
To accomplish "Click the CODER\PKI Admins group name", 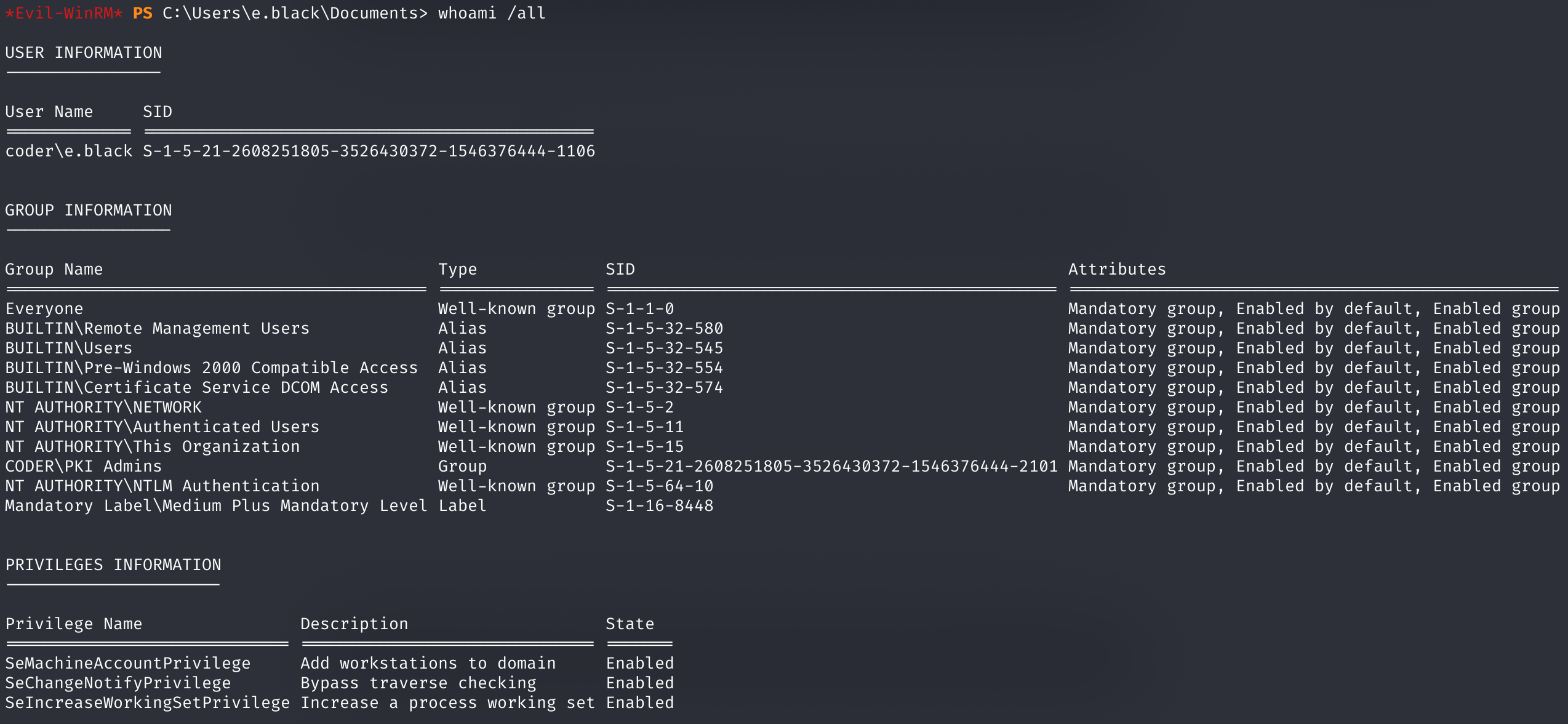I will (x=84, y=466).
